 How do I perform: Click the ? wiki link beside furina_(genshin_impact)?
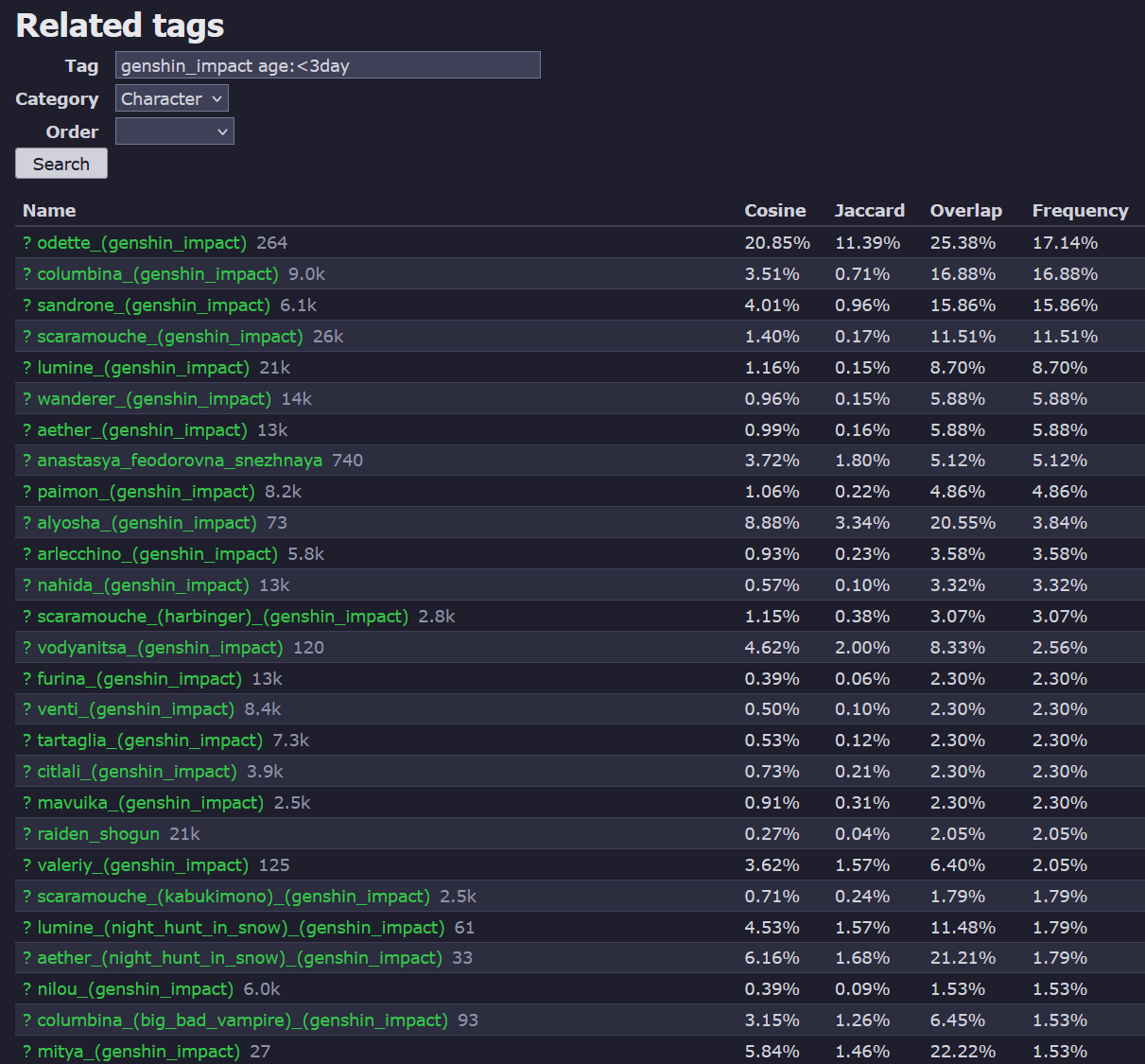[x=27, y=679]
